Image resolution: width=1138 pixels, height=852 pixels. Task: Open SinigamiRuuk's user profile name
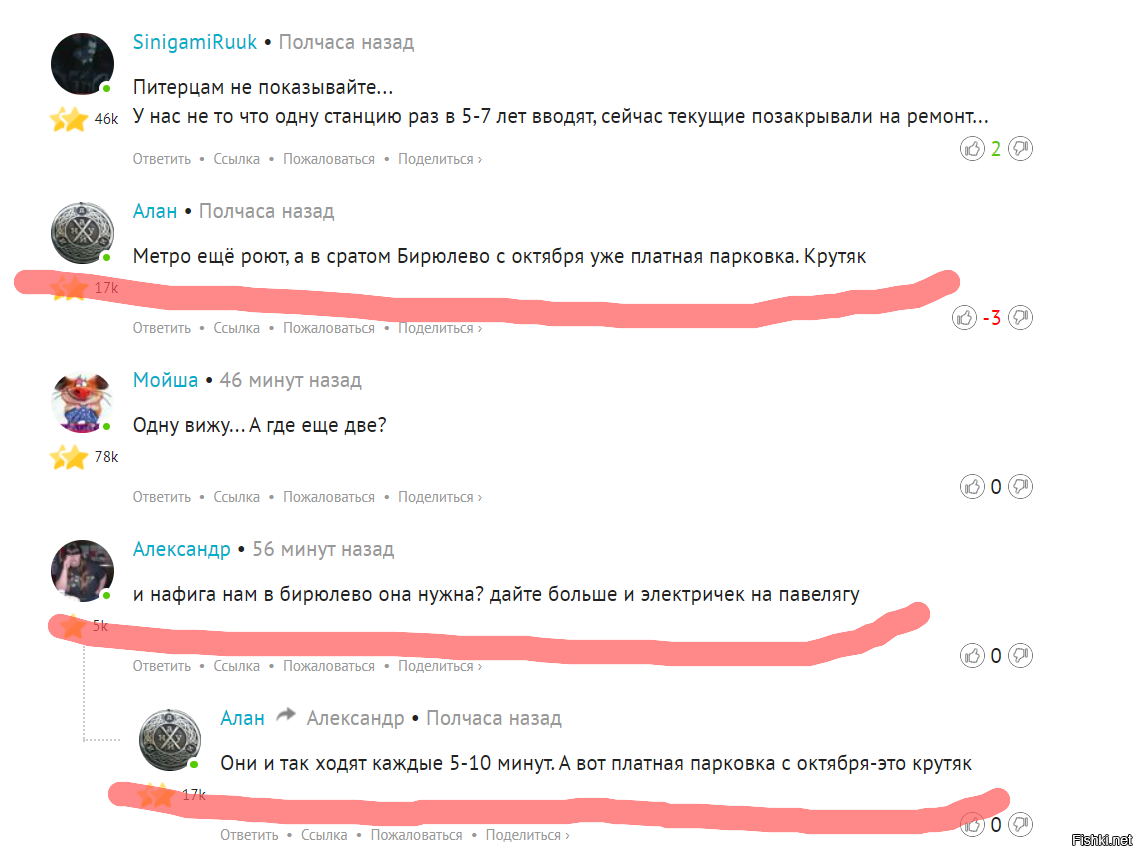pos(195,42)
